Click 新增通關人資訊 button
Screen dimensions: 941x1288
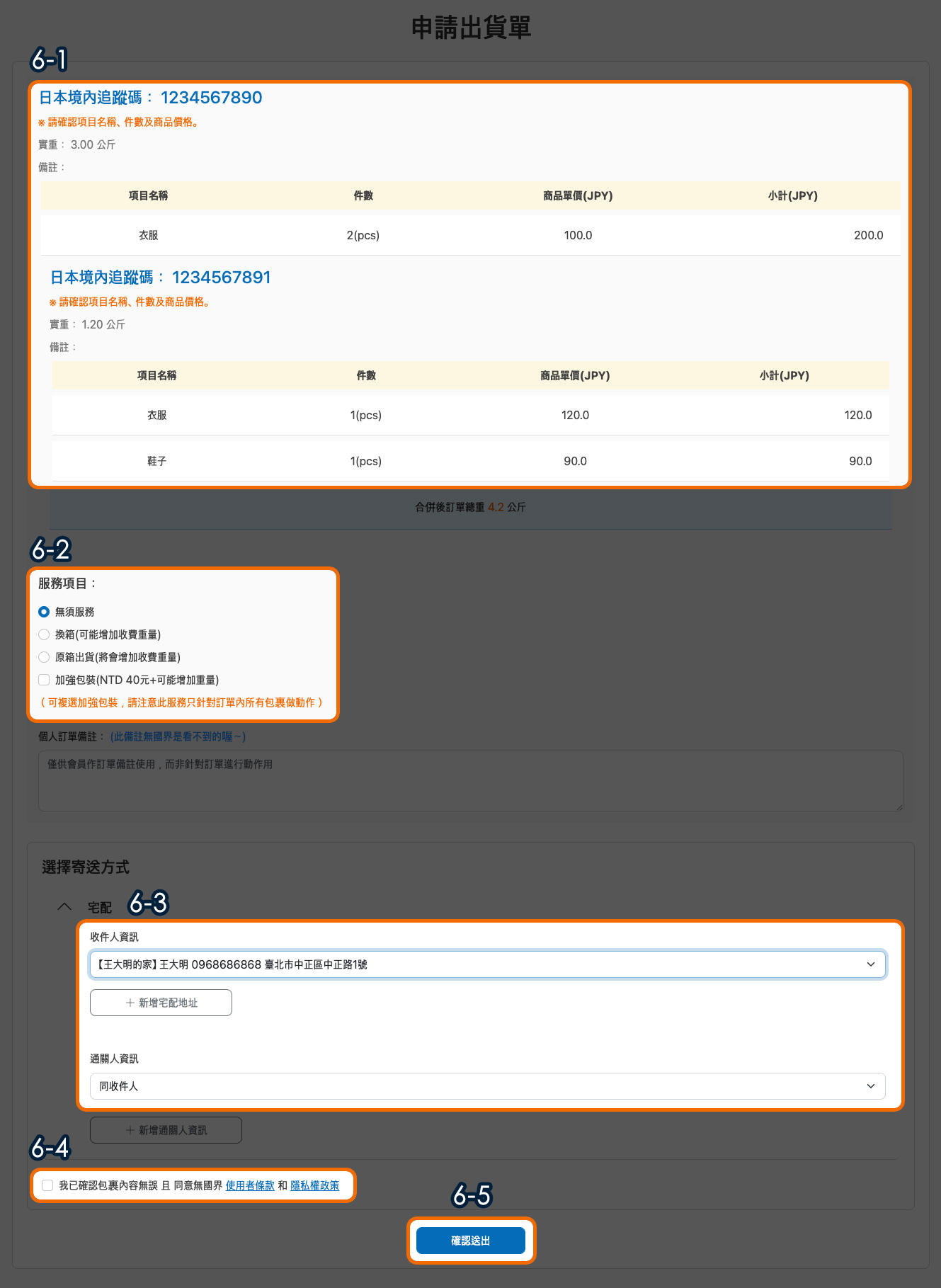coord(166,1130)
